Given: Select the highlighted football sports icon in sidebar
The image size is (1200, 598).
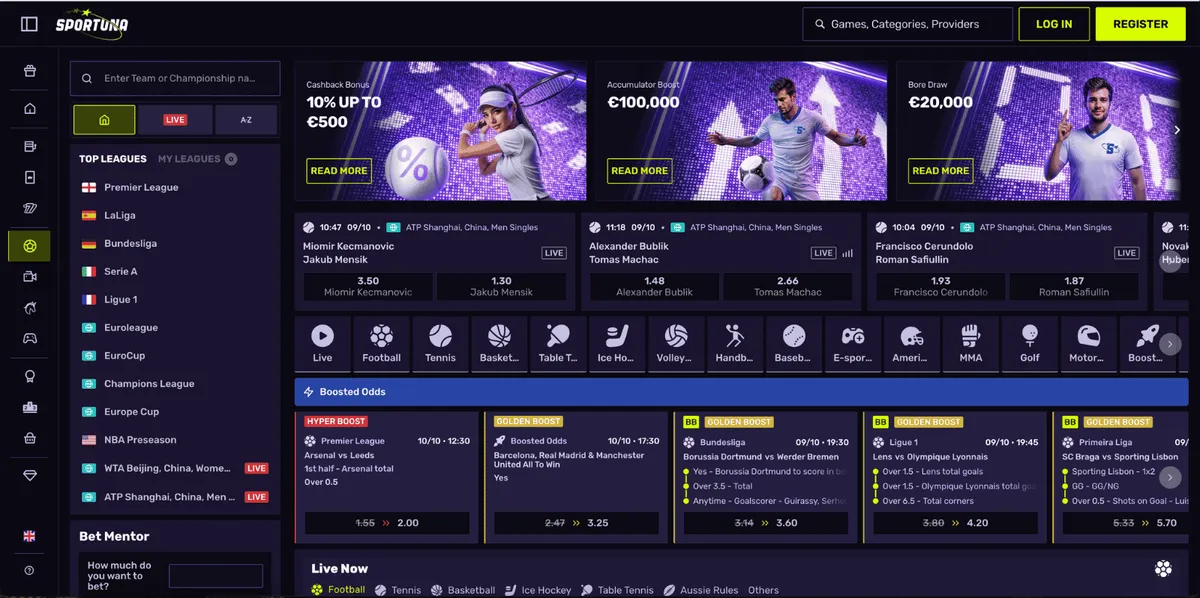Looking at the screenshot, I should (x=30, y=246).
